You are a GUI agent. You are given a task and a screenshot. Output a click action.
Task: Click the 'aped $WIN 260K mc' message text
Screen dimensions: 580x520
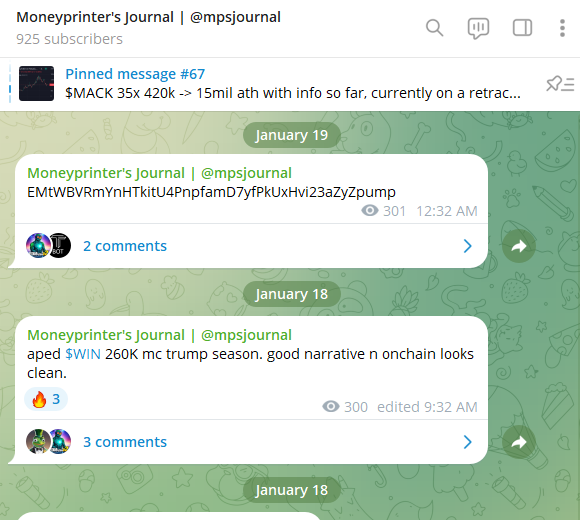coord(250,364)
